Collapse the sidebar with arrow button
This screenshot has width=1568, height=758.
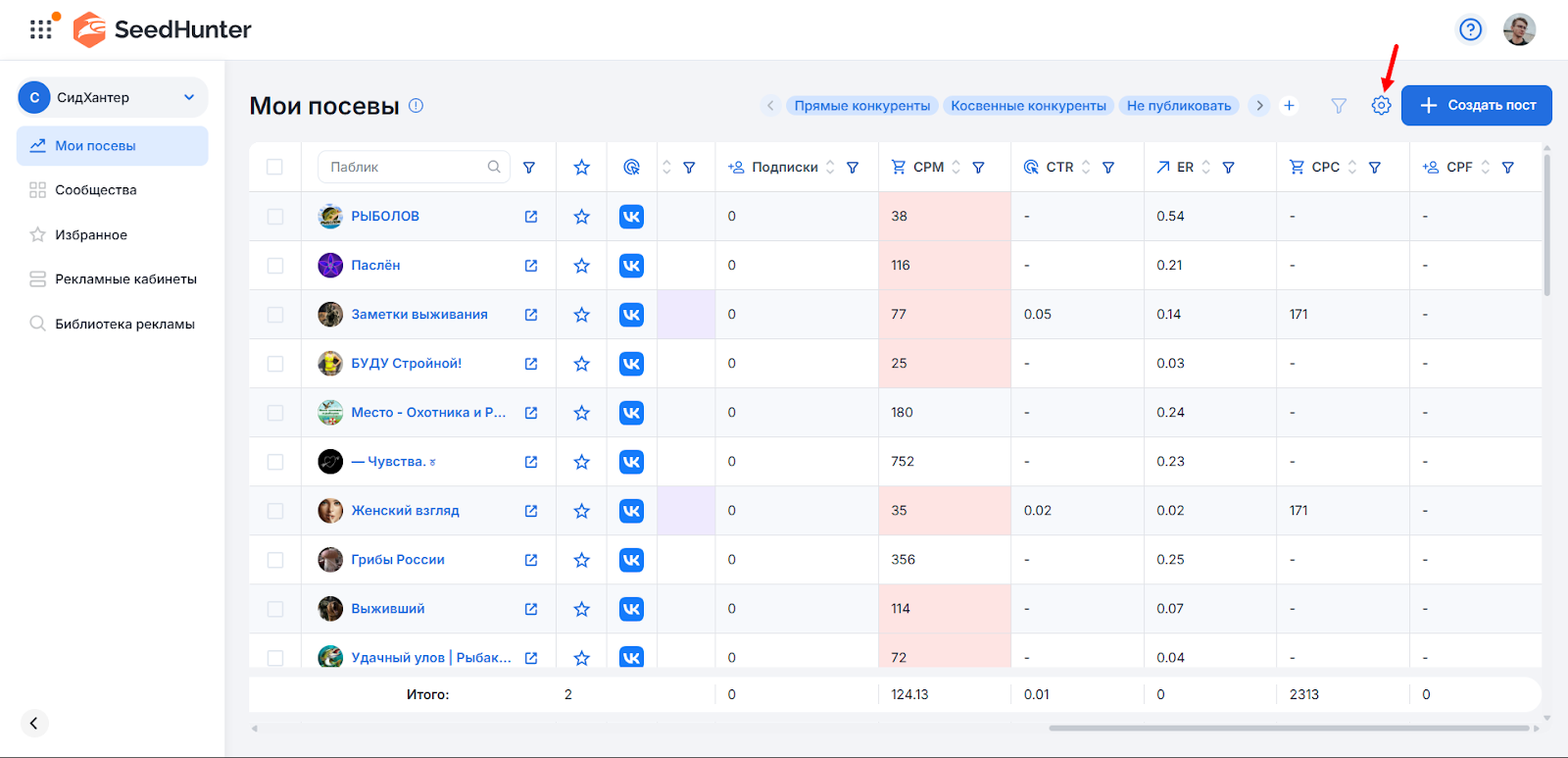click(x=33, y=723)
